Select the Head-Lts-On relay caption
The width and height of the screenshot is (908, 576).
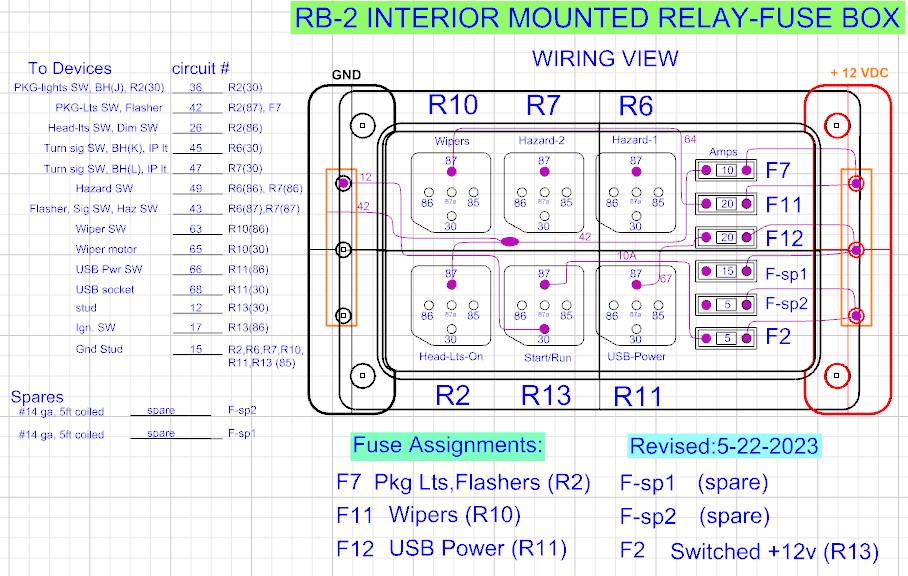click(x=451, y=357)
